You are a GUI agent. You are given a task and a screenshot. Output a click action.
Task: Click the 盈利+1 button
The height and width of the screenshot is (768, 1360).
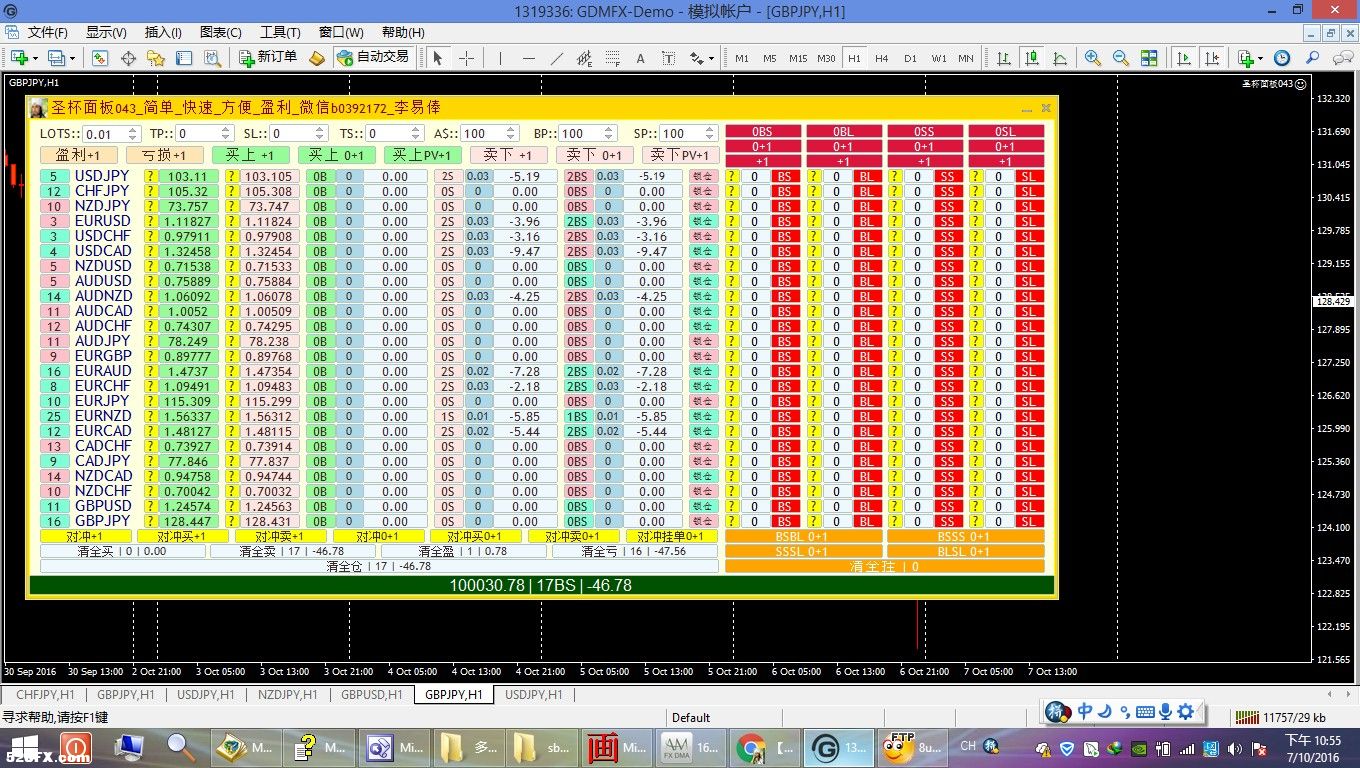tap(79, 155)
